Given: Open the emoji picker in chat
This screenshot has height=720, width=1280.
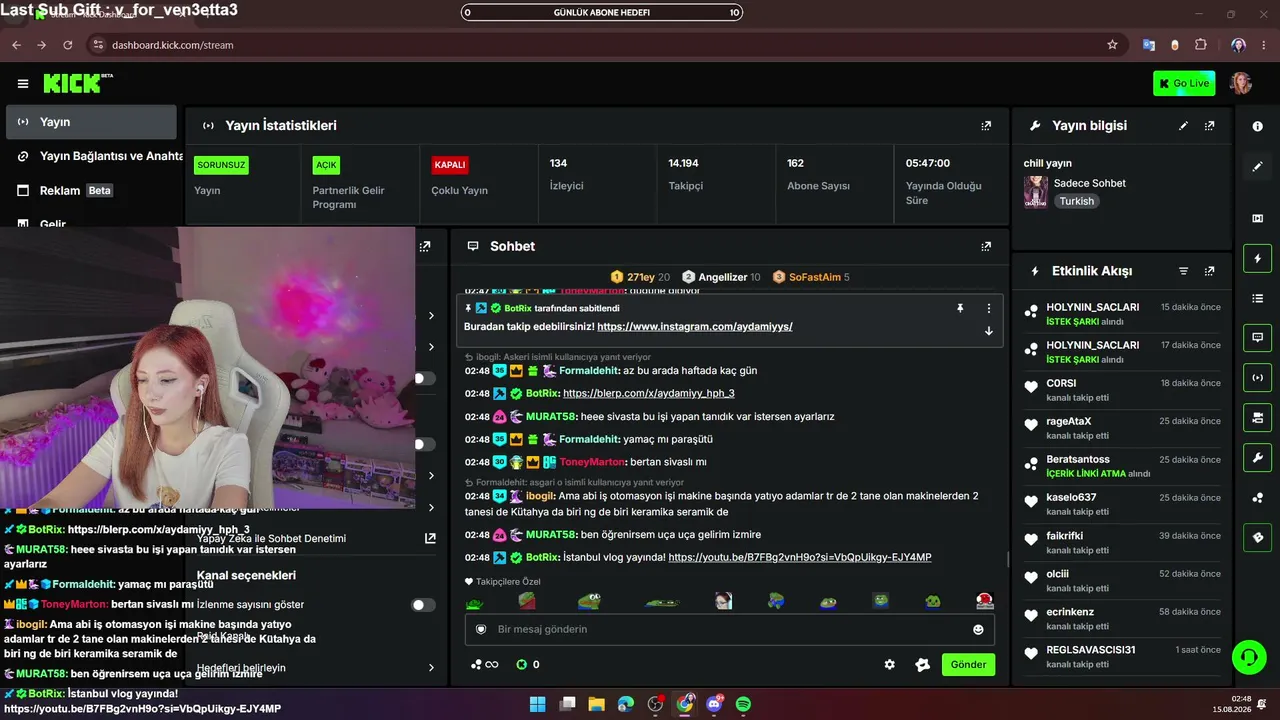Looking at the screenshot, I should (x=978, y=629).
